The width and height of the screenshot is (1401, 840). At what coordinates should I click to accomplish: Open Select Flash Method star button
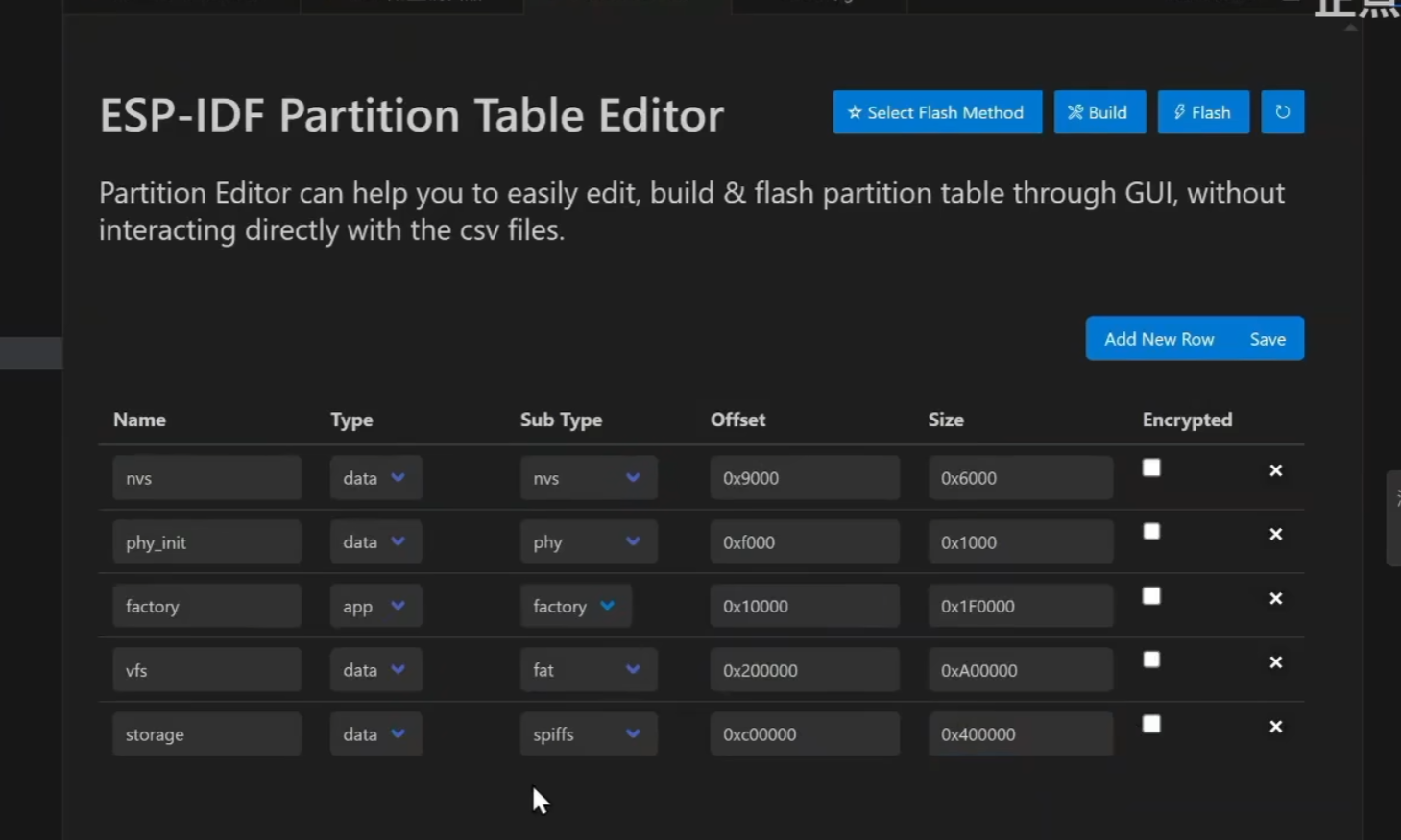point(937,112)
